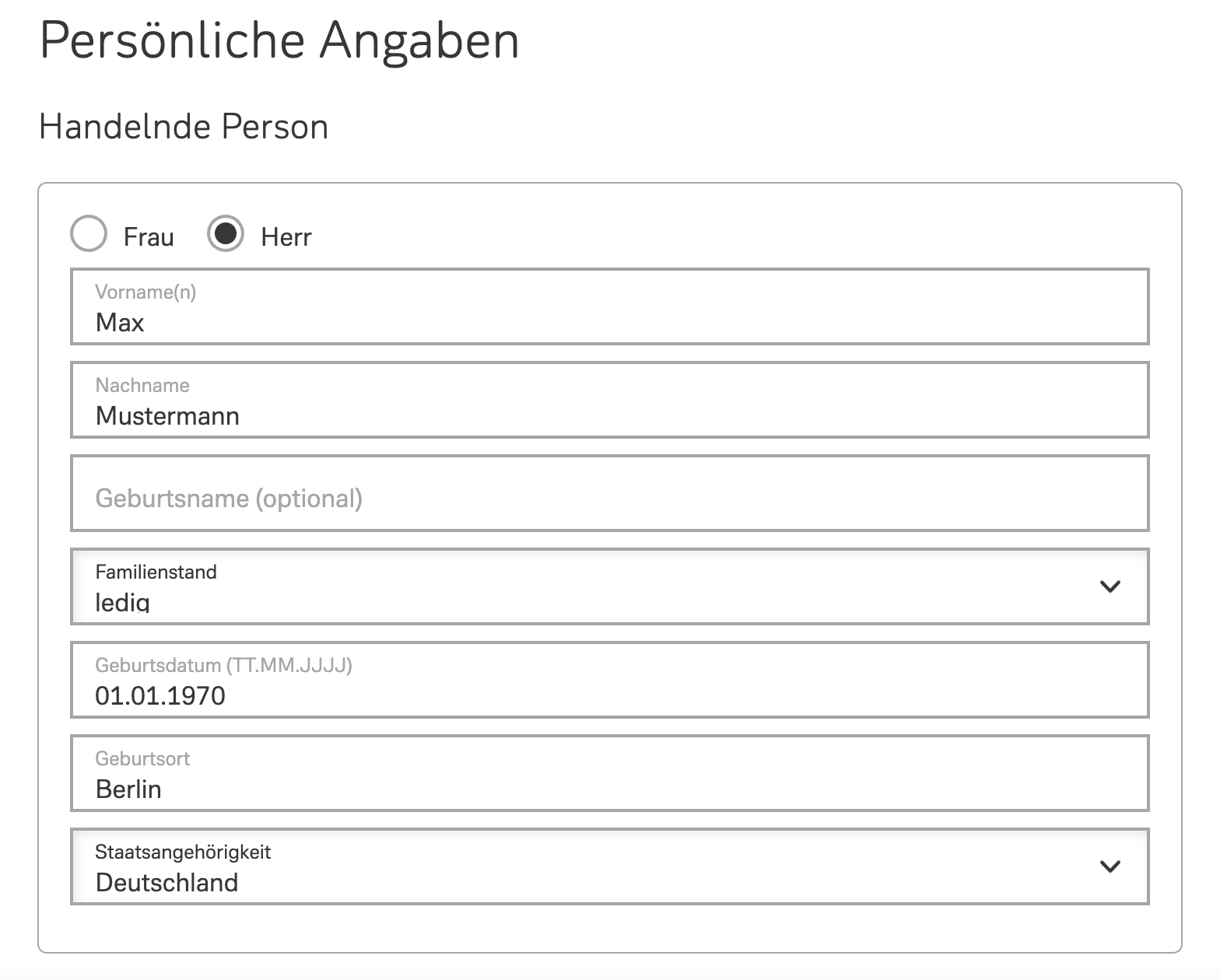The image size is (1220, 980).
Task: Click the "Persönliche Angaben" heading
Action: click(279, 40)
